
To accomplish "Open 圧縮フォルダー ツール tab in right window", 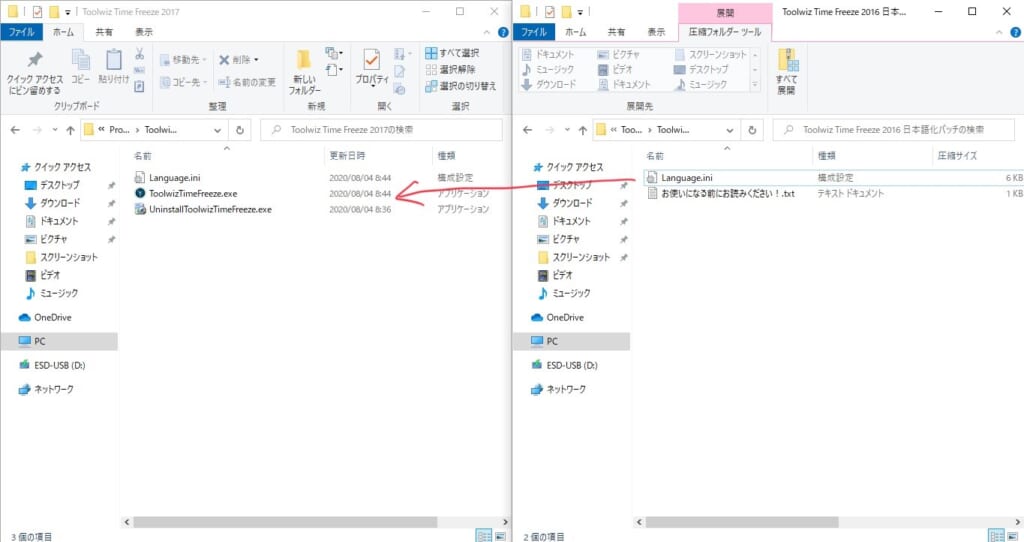I will [x=724, y=31].
